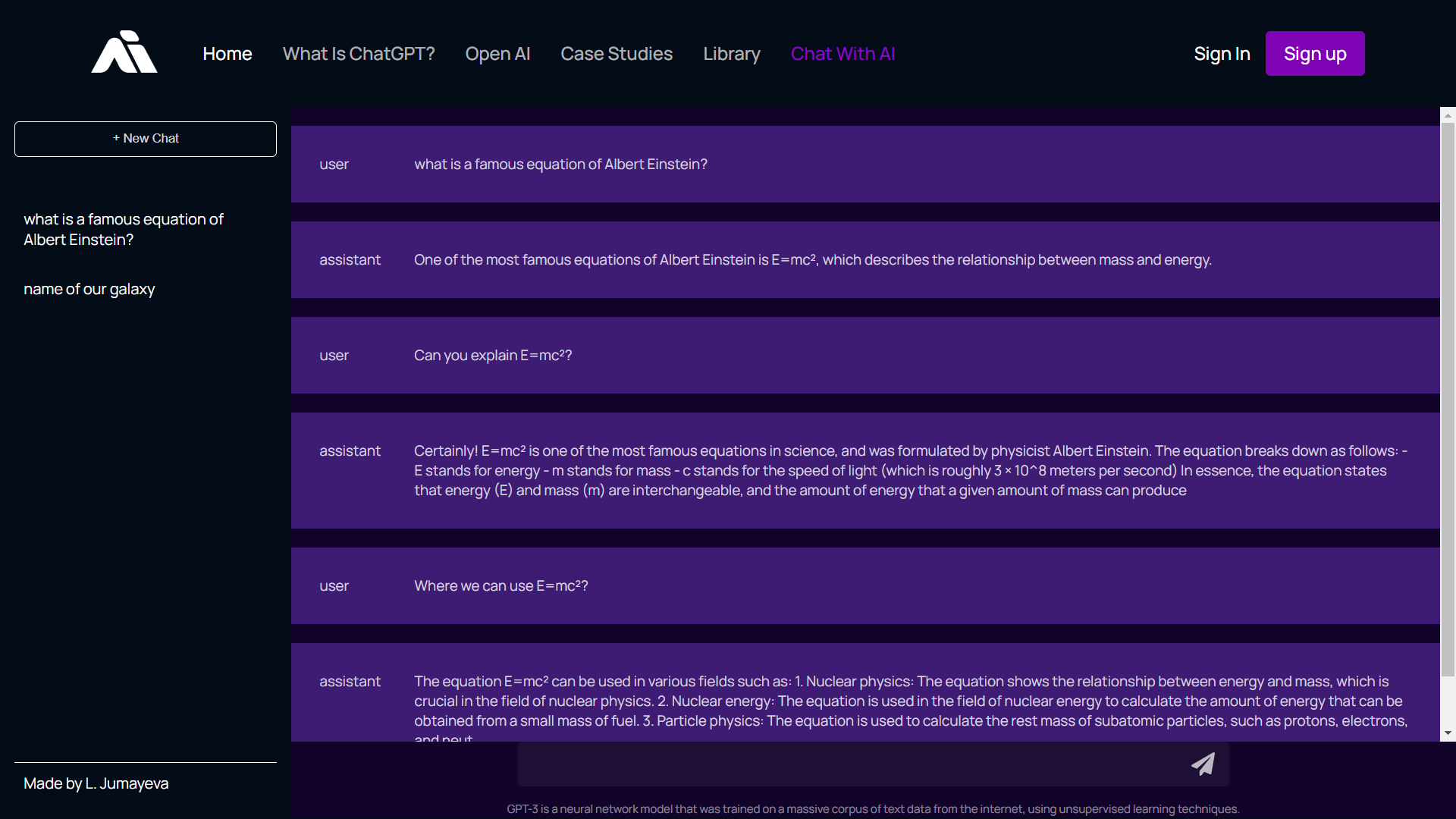
Task: Click the chat message input field
Action: click(x=849, y=764)
